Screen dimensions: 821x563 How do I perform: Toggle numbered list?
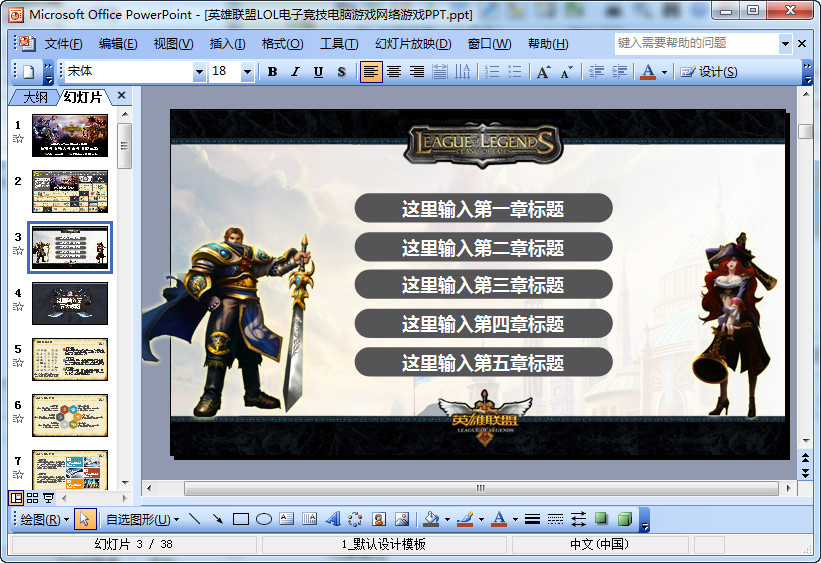492,72
